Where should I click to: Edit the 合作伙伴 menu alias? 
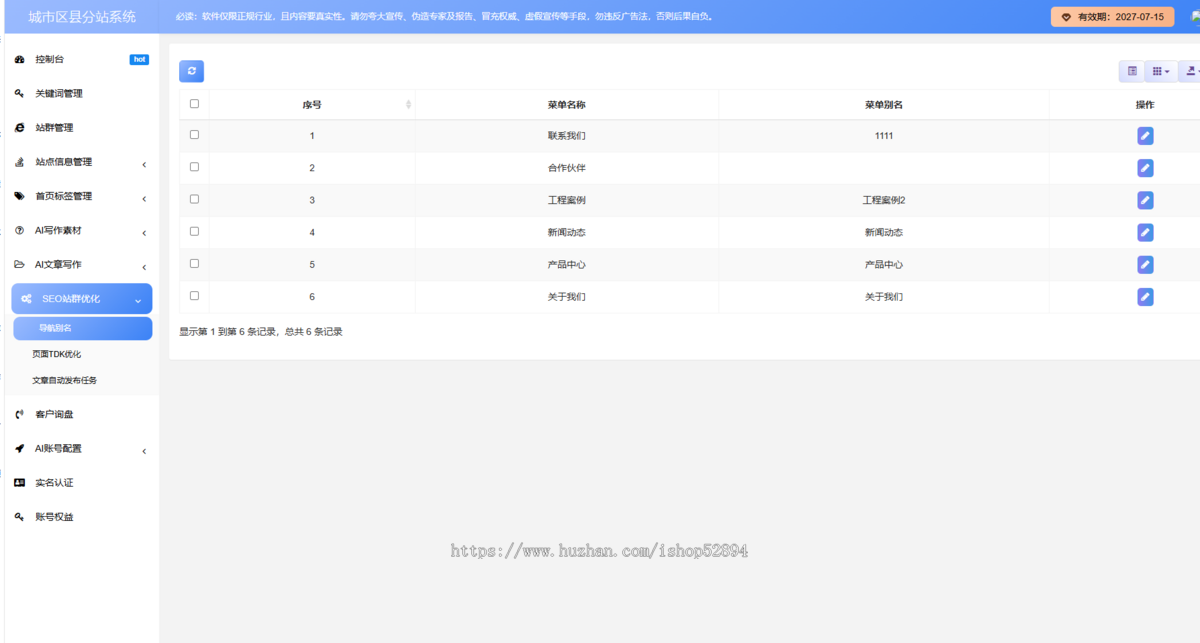pos(1145,168)
